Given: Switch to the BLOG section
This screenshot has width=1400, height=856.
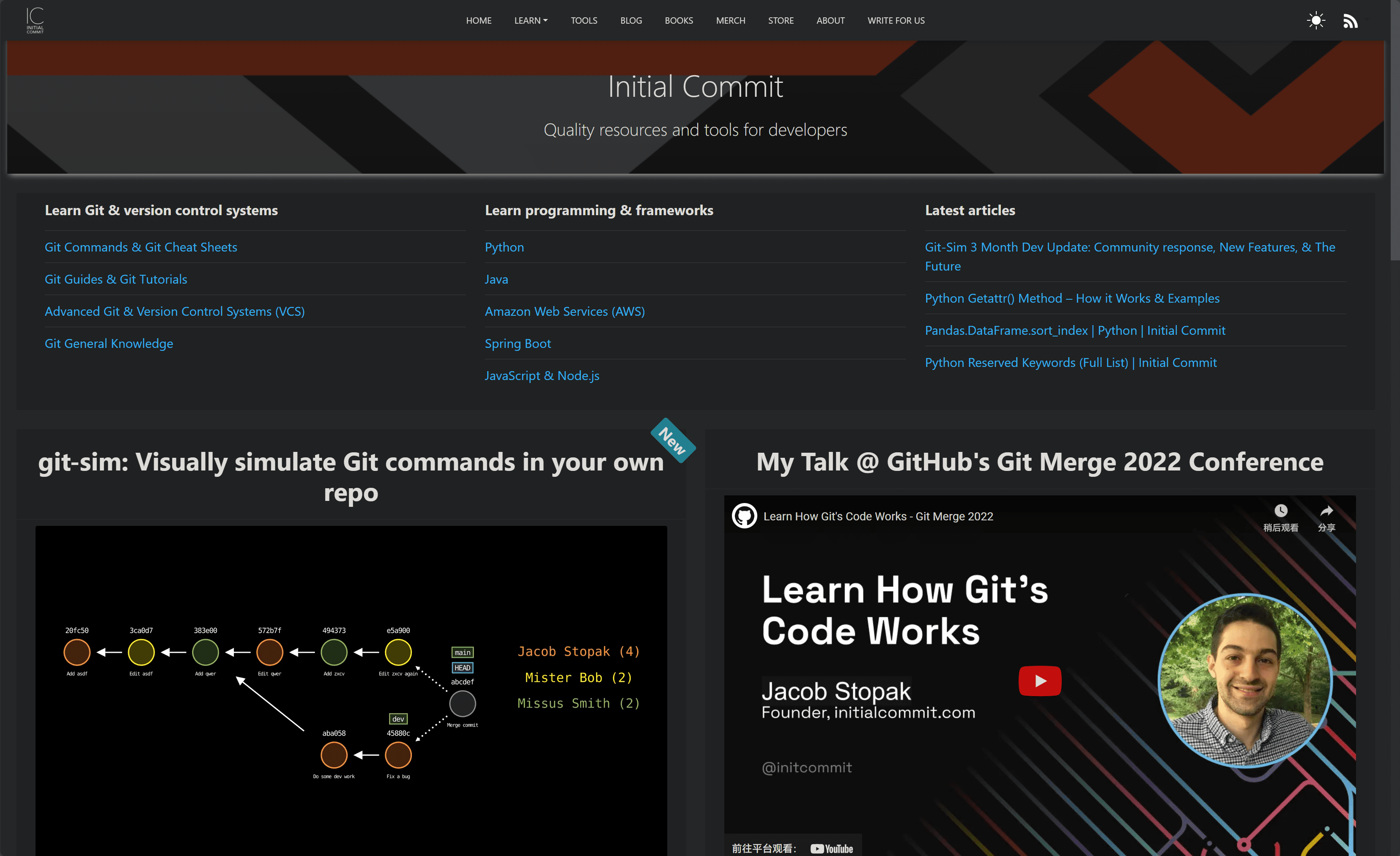Looking at the screenshot, I should tap(631, 20).
